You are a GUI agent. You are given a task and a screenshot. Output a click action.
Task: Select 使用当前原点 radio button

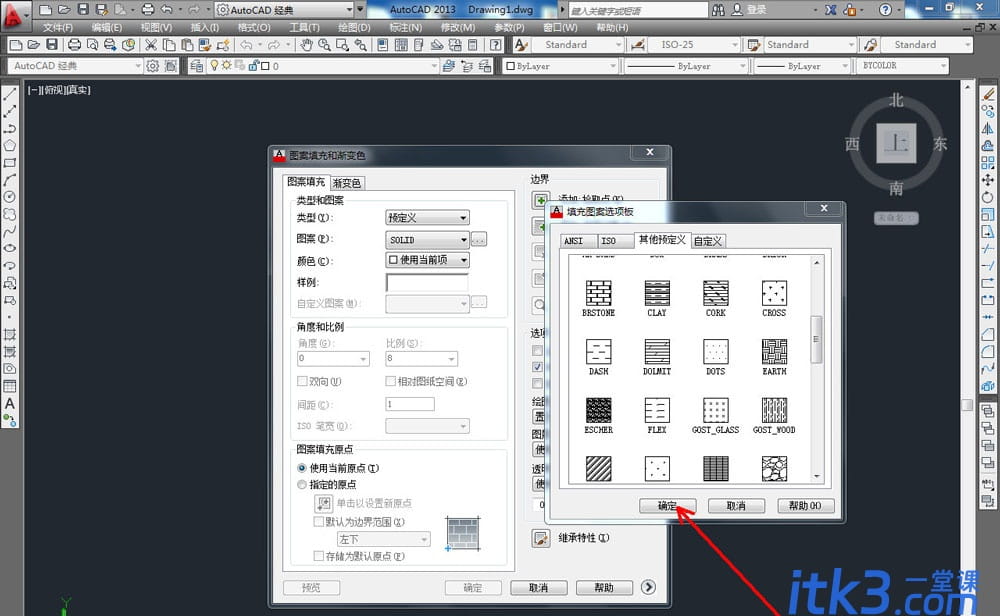302,468
